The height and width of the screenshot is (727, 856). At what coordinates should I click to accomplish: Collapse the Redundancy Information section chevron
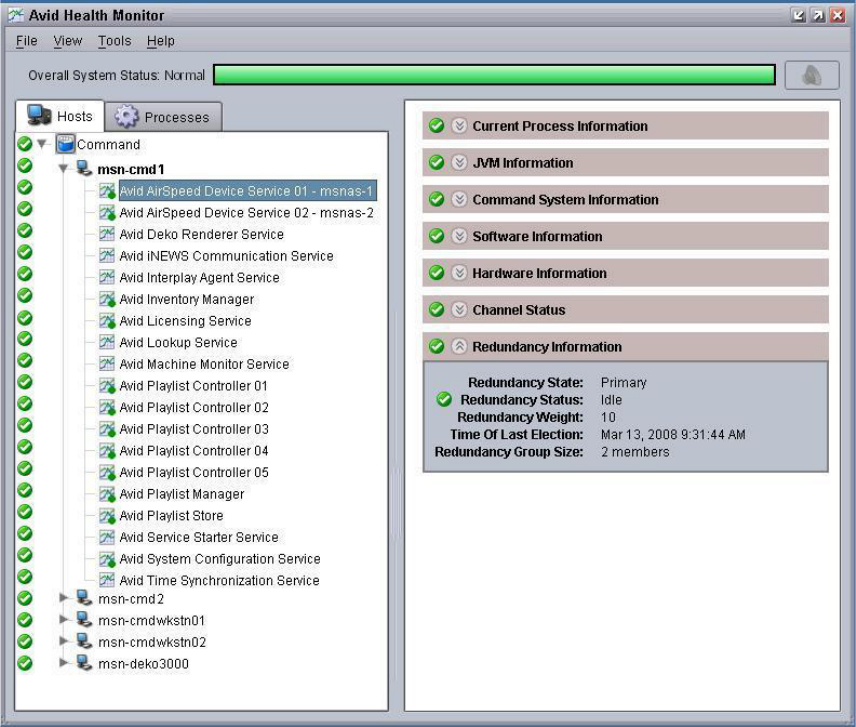click(x=459, y=347)
